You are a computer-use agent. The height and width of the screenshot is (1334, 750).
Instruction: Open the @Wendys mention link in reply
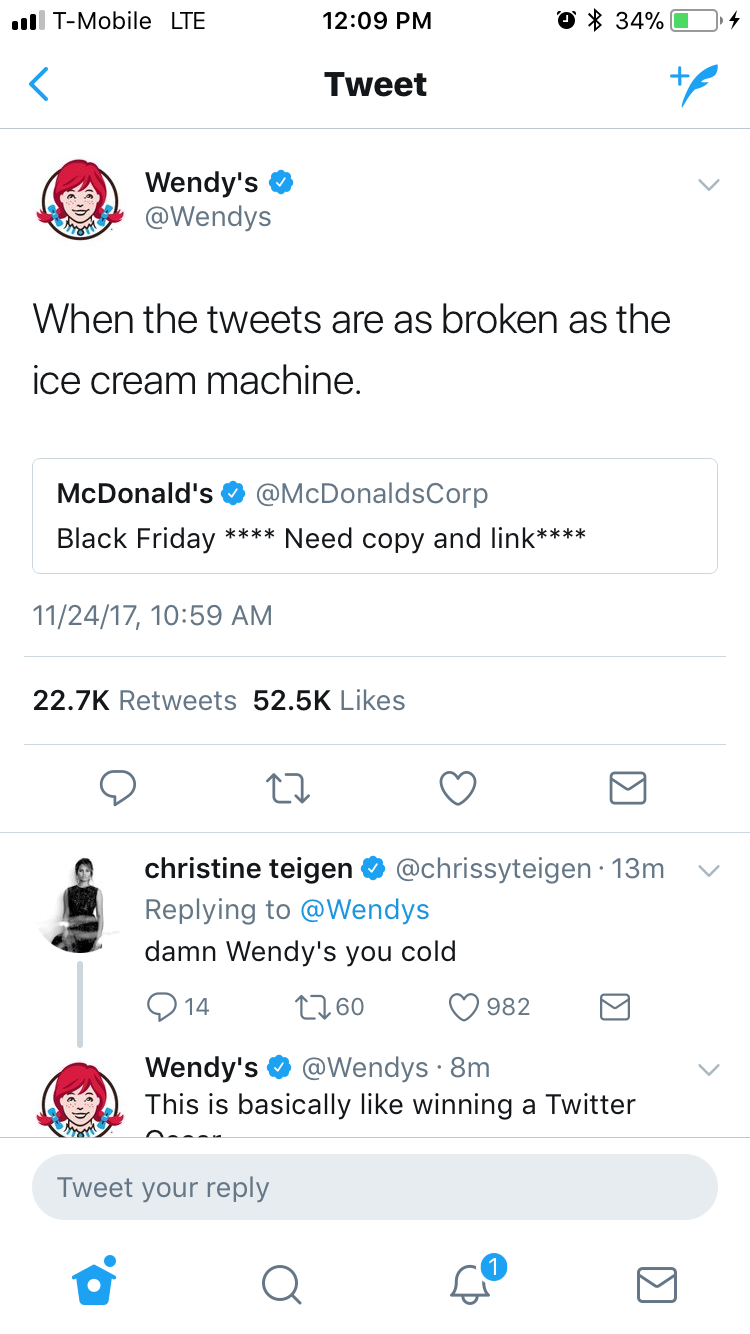[364, 910]
